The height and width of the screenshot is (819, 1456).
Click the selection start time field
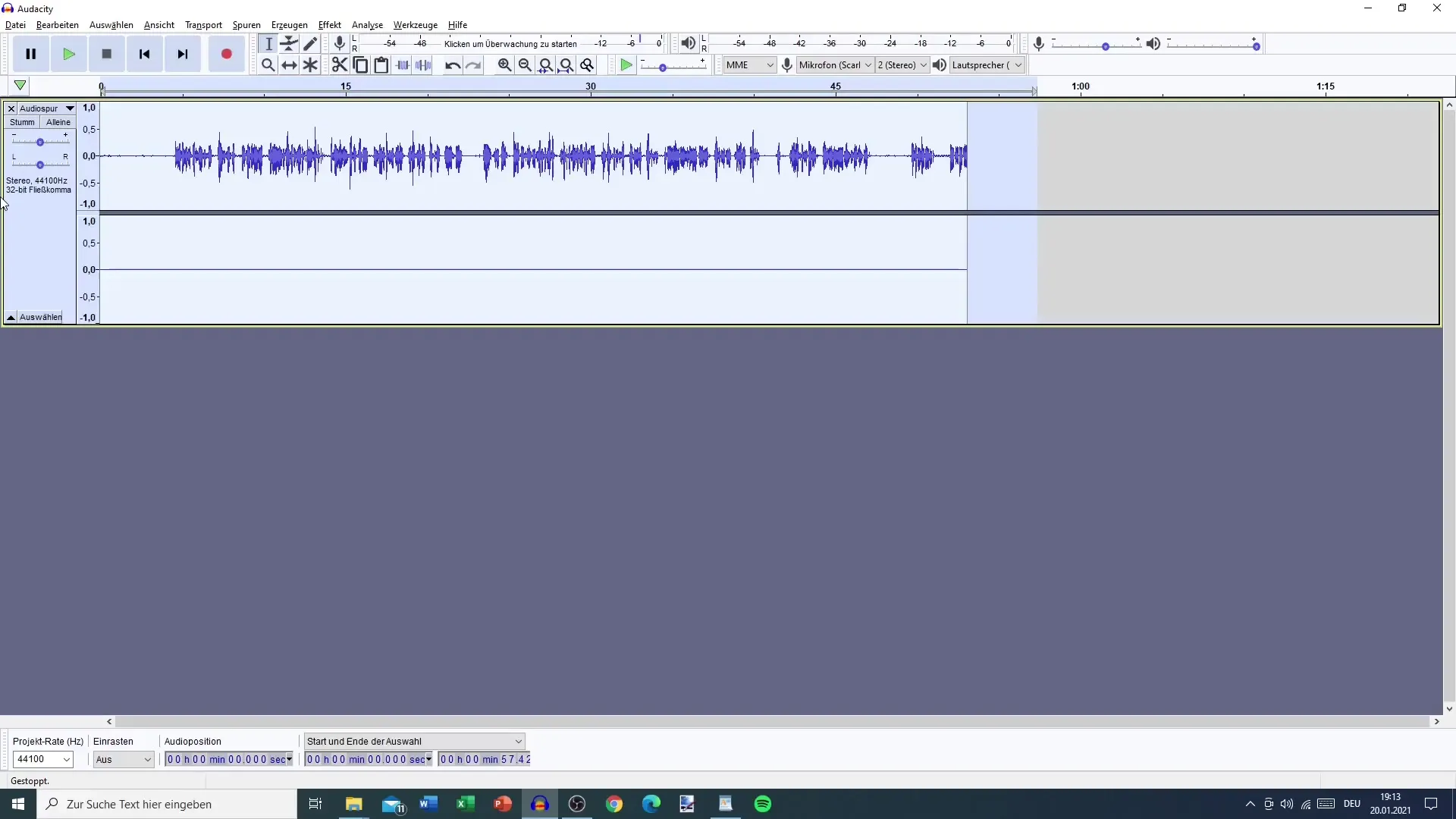pyautogui.click(x=369, y=759)
